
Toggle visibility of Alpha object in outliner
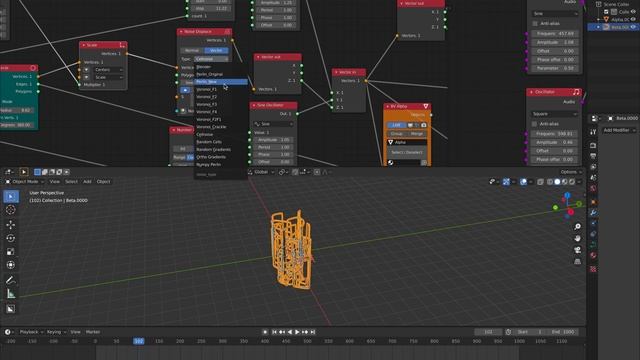(633, 19)
